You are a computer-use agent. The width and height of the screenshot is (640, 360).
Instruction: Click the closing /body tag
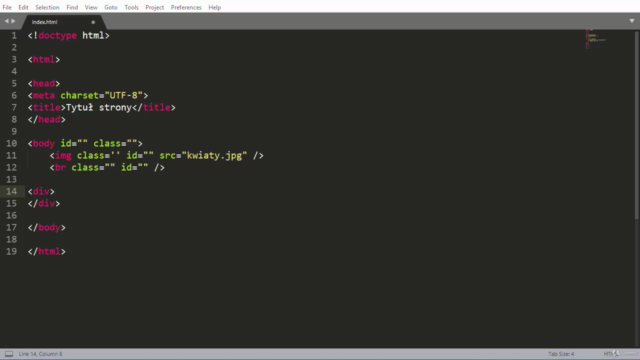tap(47, 227)
